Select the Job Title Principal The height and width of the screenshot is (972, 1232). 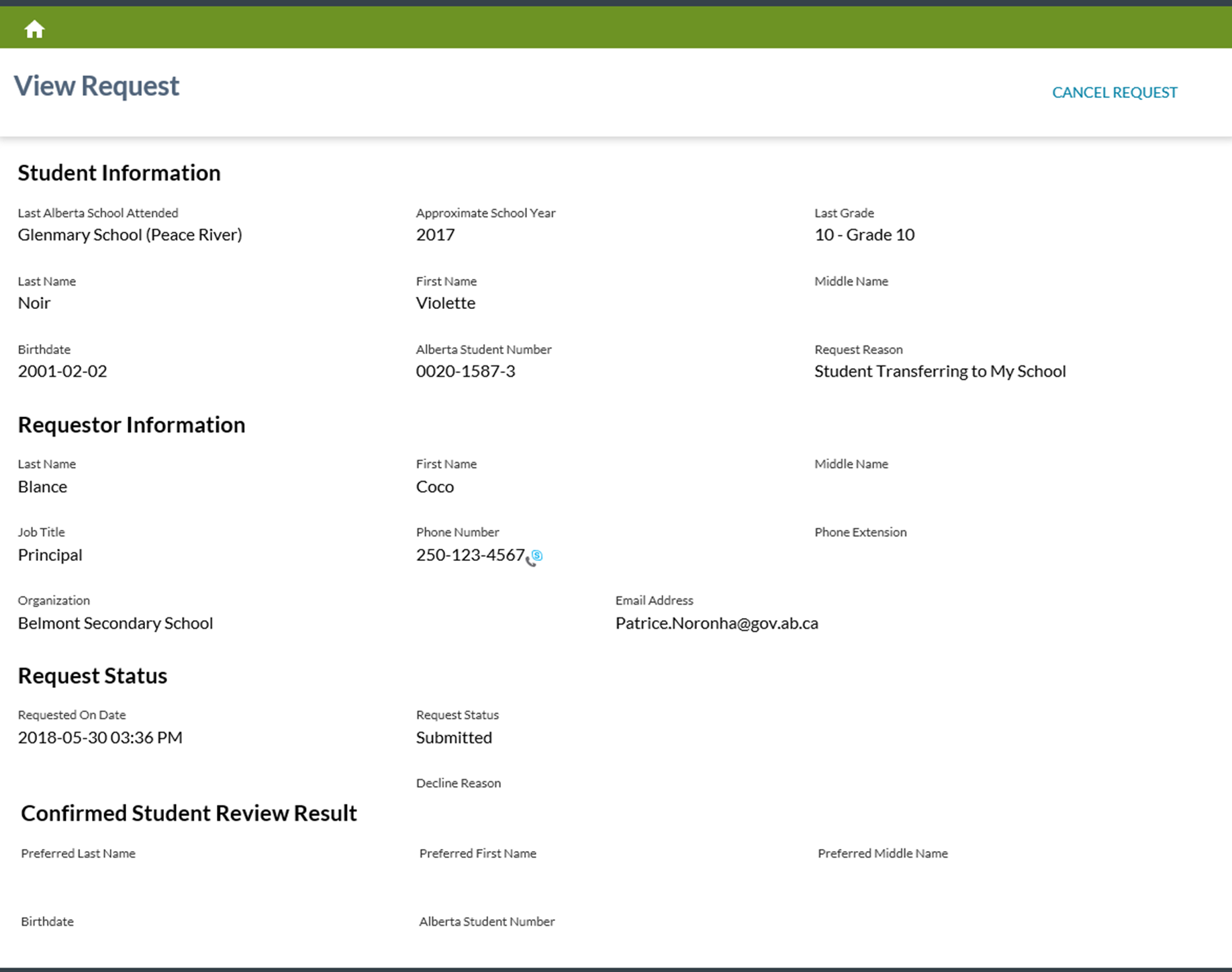pyautogui.click(x=50, y=554)
